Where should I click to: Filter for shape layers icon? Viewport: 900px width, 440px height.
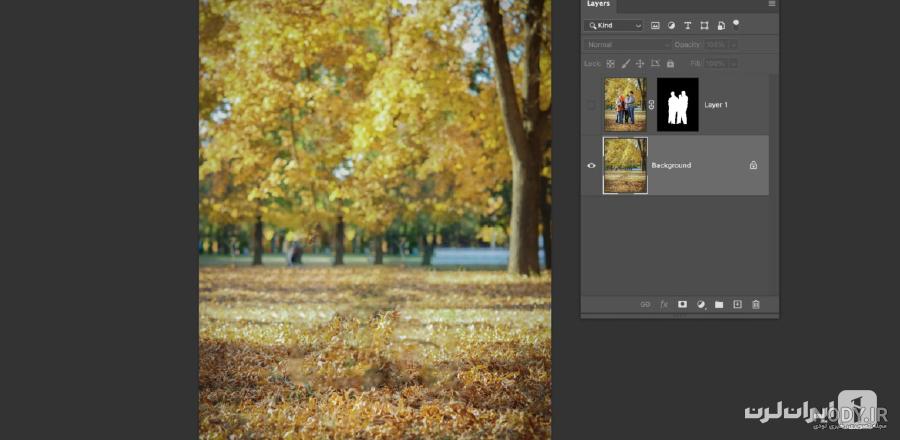click(704, 25)
